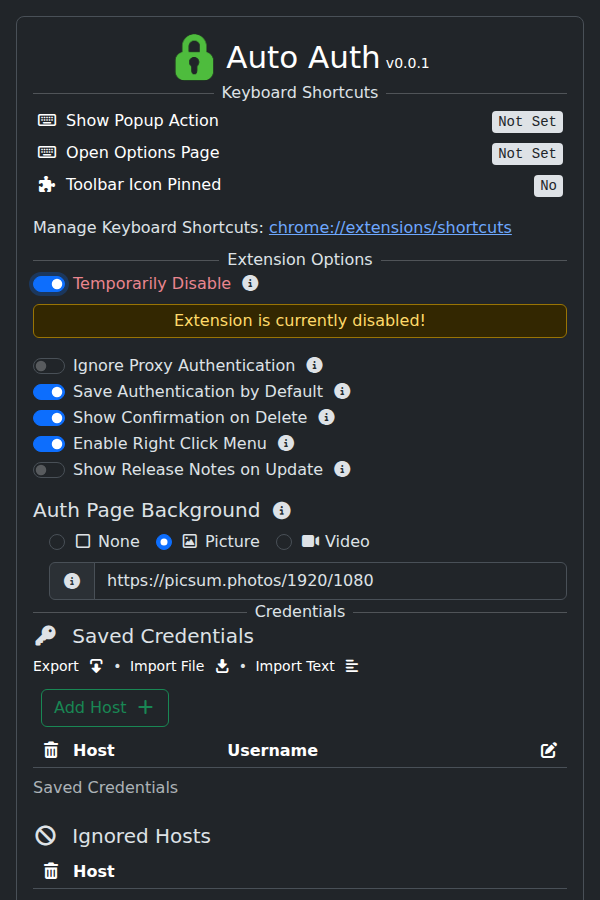Click the background picture URL input field
The image size is (600, 900).
tap(330, 581)
